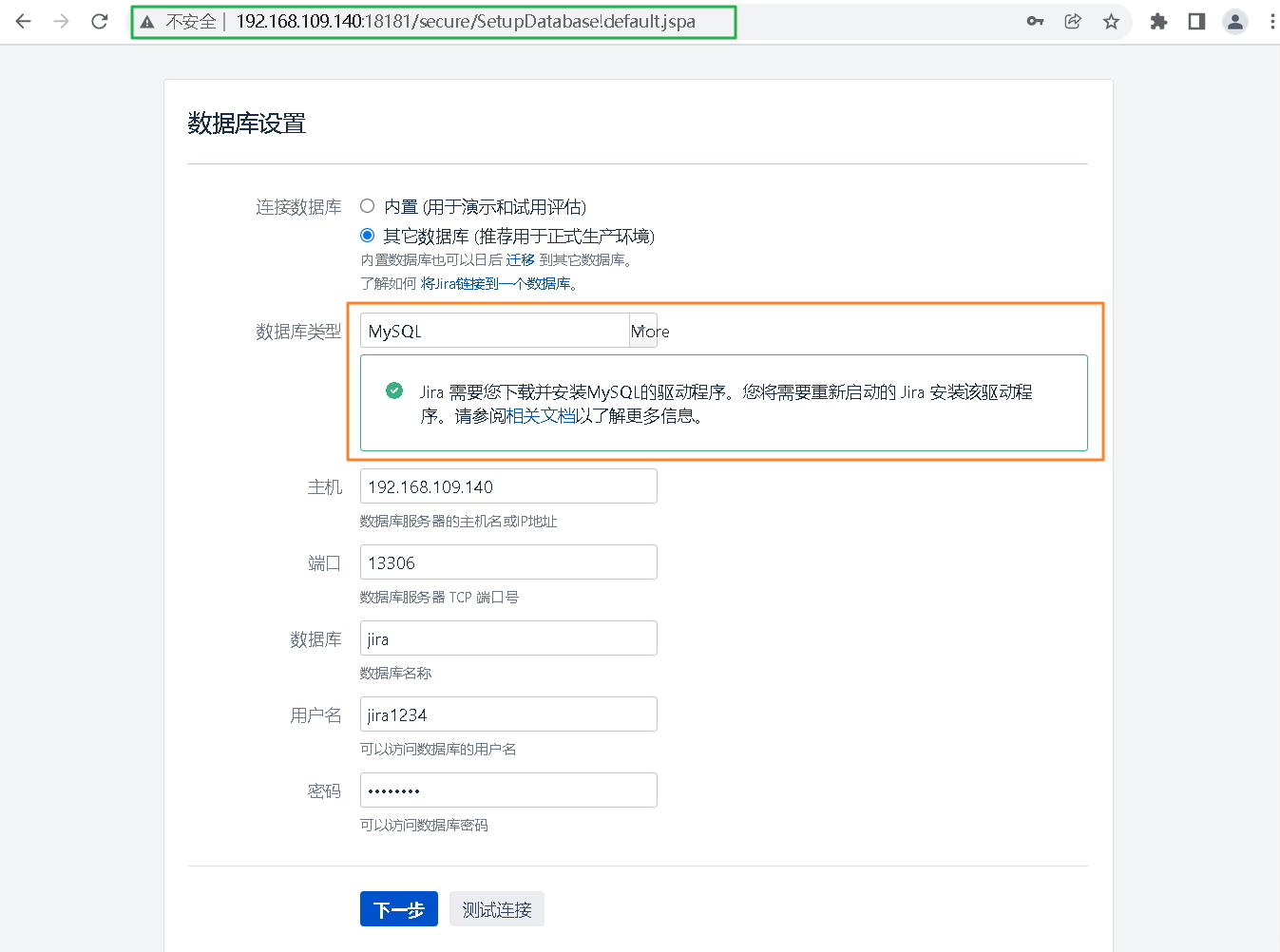Open the user profile avatar
This screenshot has width=1280, height=952.
tap(1234, 21)
